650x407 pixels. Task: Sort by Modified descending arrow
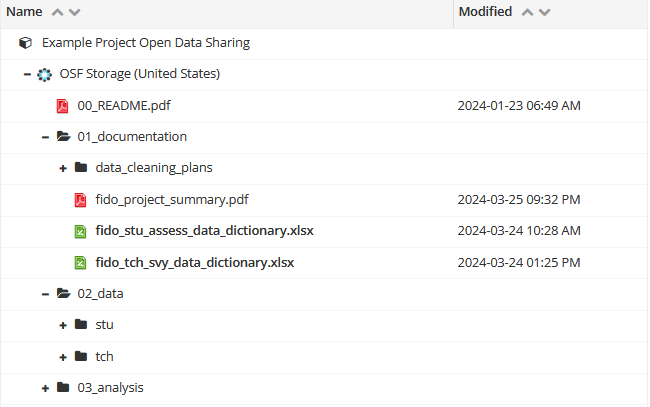(545, 12)
